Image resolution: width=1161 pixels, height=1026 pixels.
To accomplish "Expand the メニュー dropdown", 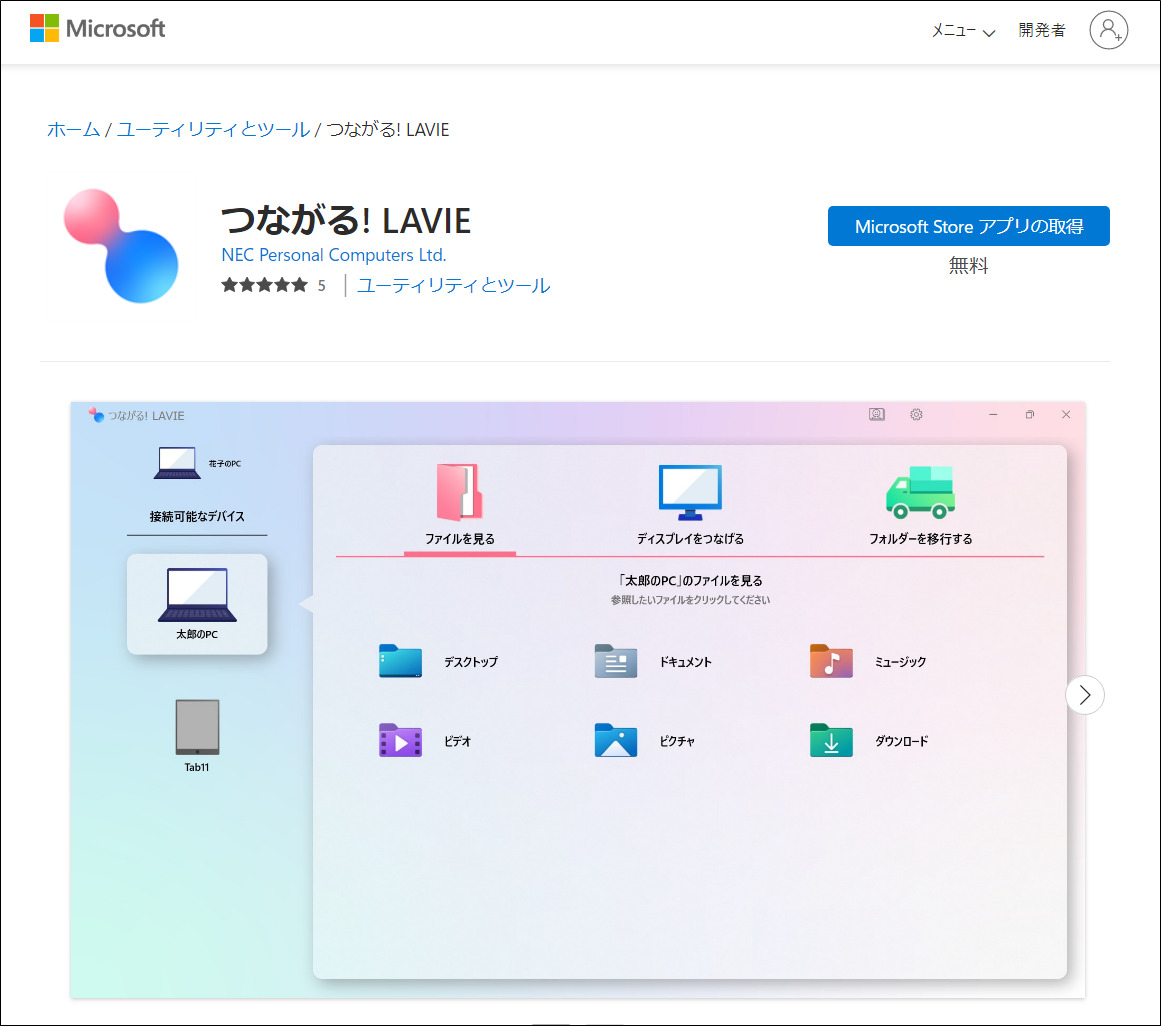I will pyautogui.click(x=963, y=31).
